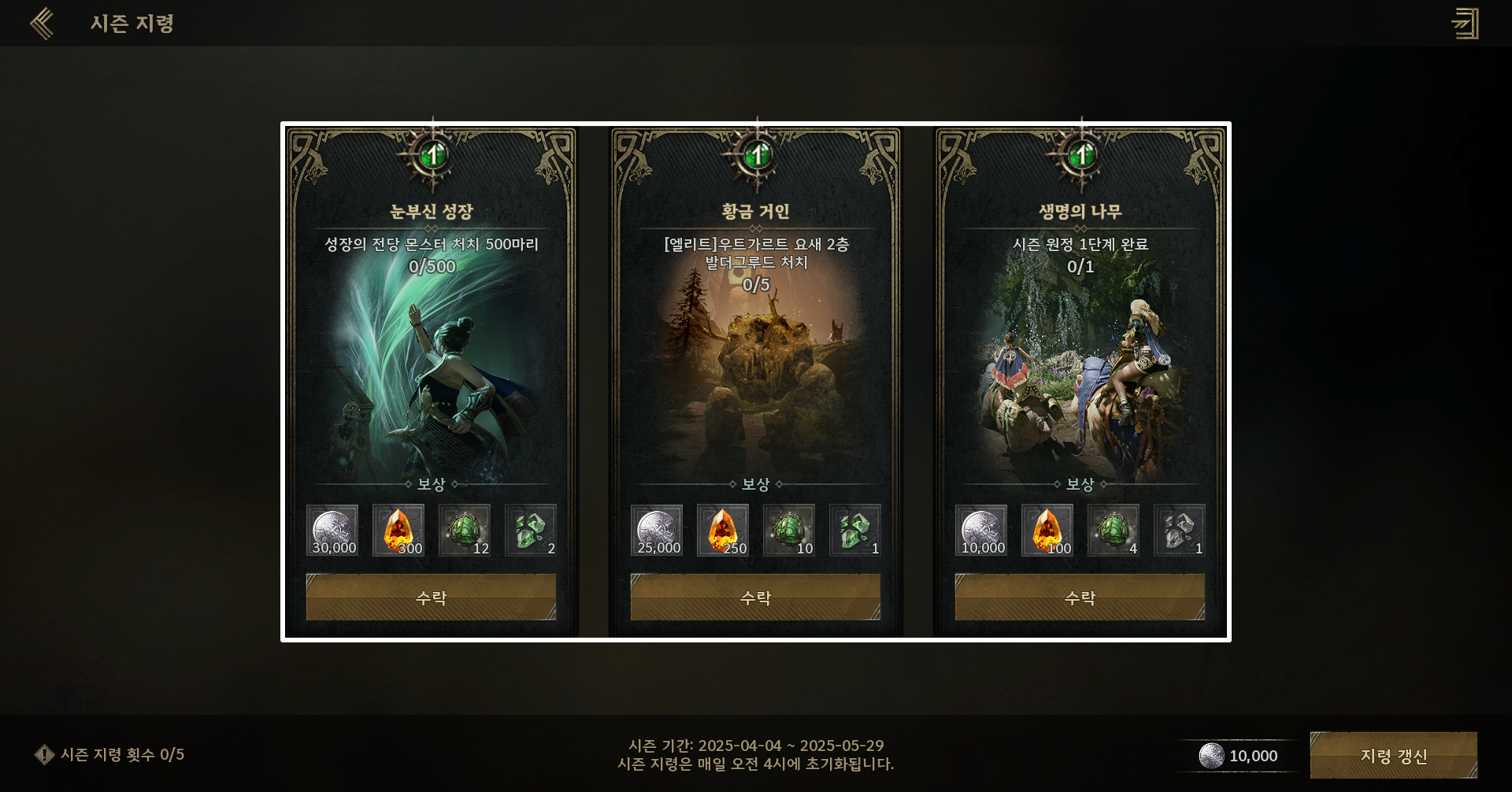Go back using the double-chevron arrow
Viewport: 1512px width, 792px height.
coord(42,24)
